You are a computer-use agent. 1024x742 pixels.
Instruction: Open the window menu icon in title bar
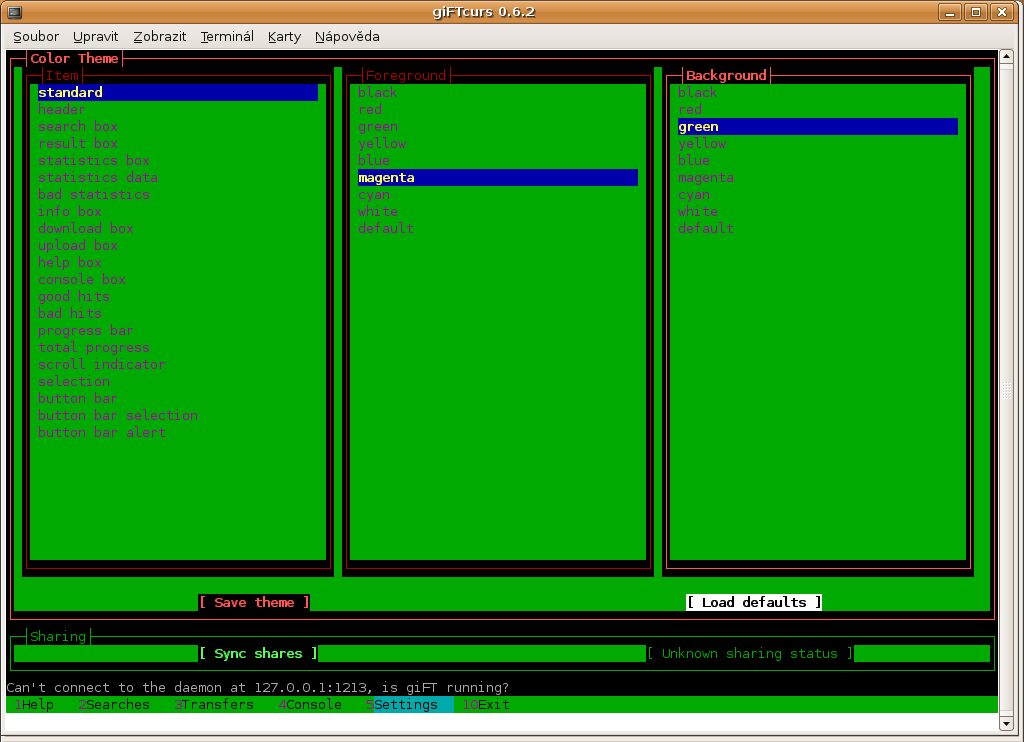click(x=14, y=12)
